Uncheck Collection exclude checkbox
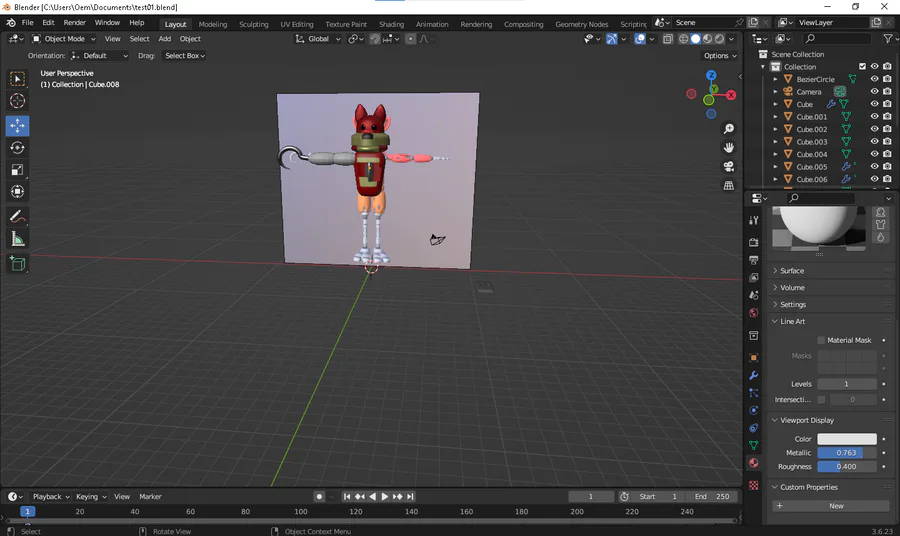Viewport: 900px width, 536px height. pos(862,67)
